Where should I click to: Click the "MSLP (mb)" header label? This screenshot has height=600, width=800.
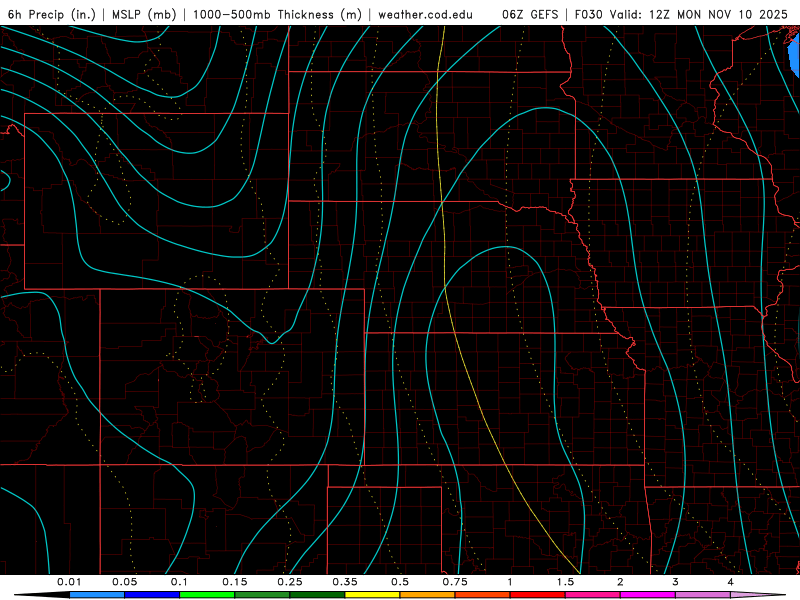pos(144,14)
